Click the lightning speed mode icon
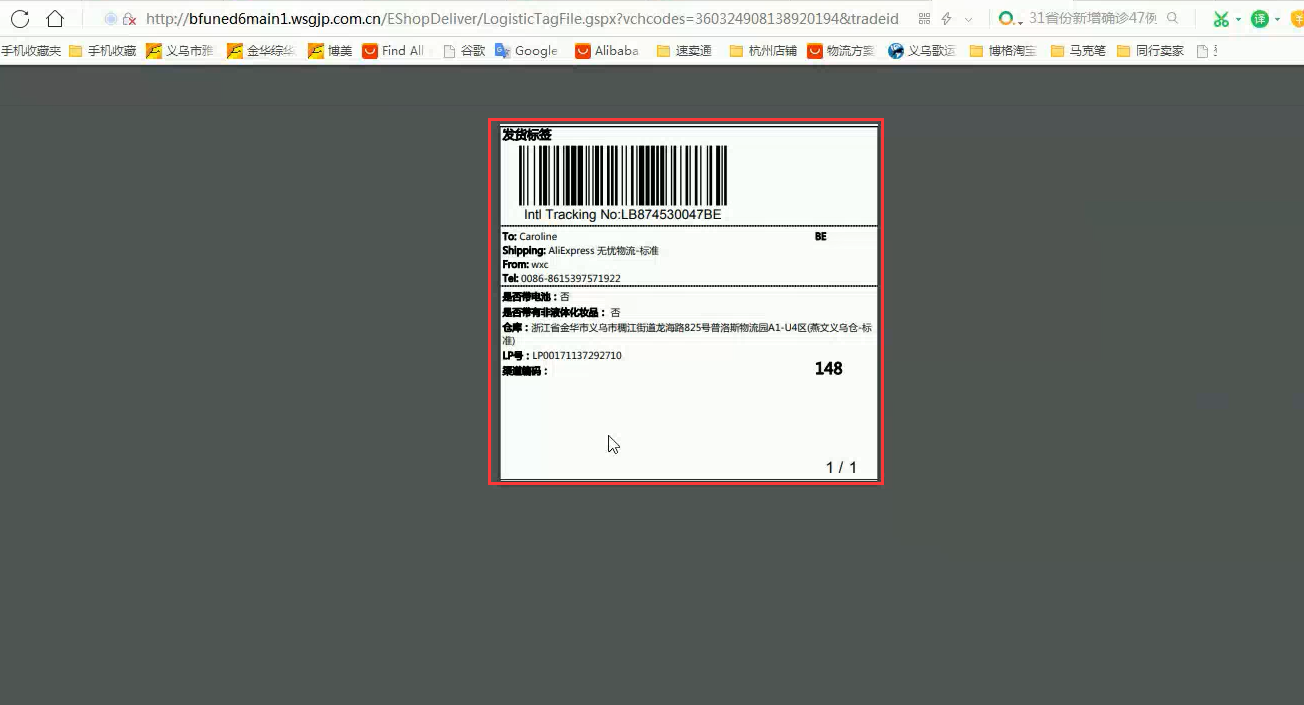 [x=946, y=19]
